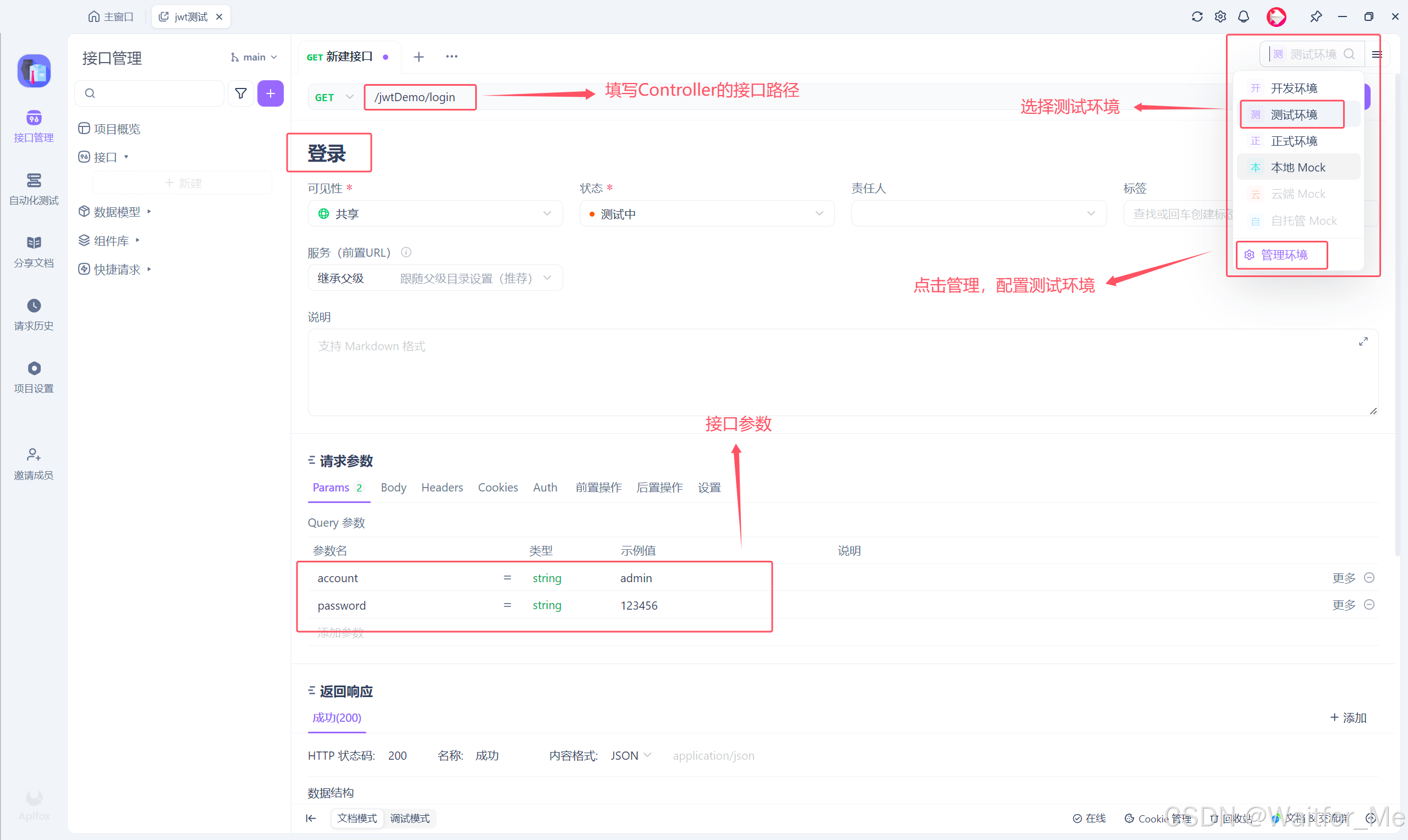This screenshot has height=840, width=1408.
Task: Open the 内容格式 JSON dropdown
Action: click(x=631, y=756)
